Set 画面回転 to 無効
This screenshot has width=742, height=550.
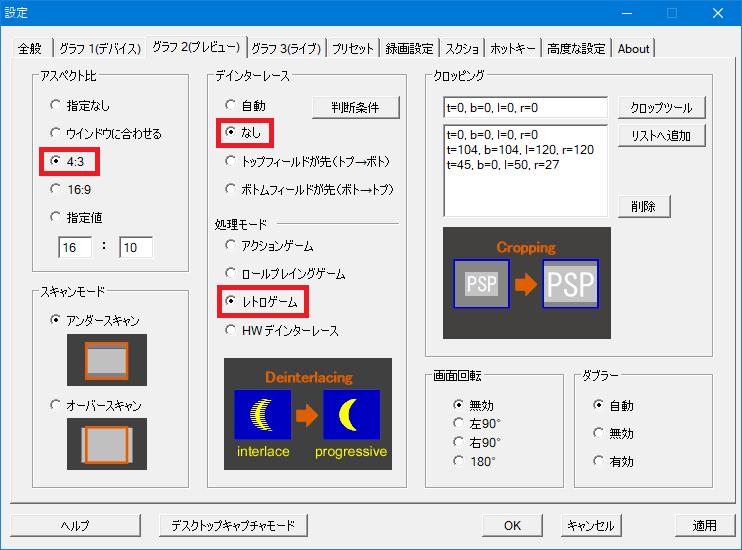pyautogui.click(x=473, y=405)
